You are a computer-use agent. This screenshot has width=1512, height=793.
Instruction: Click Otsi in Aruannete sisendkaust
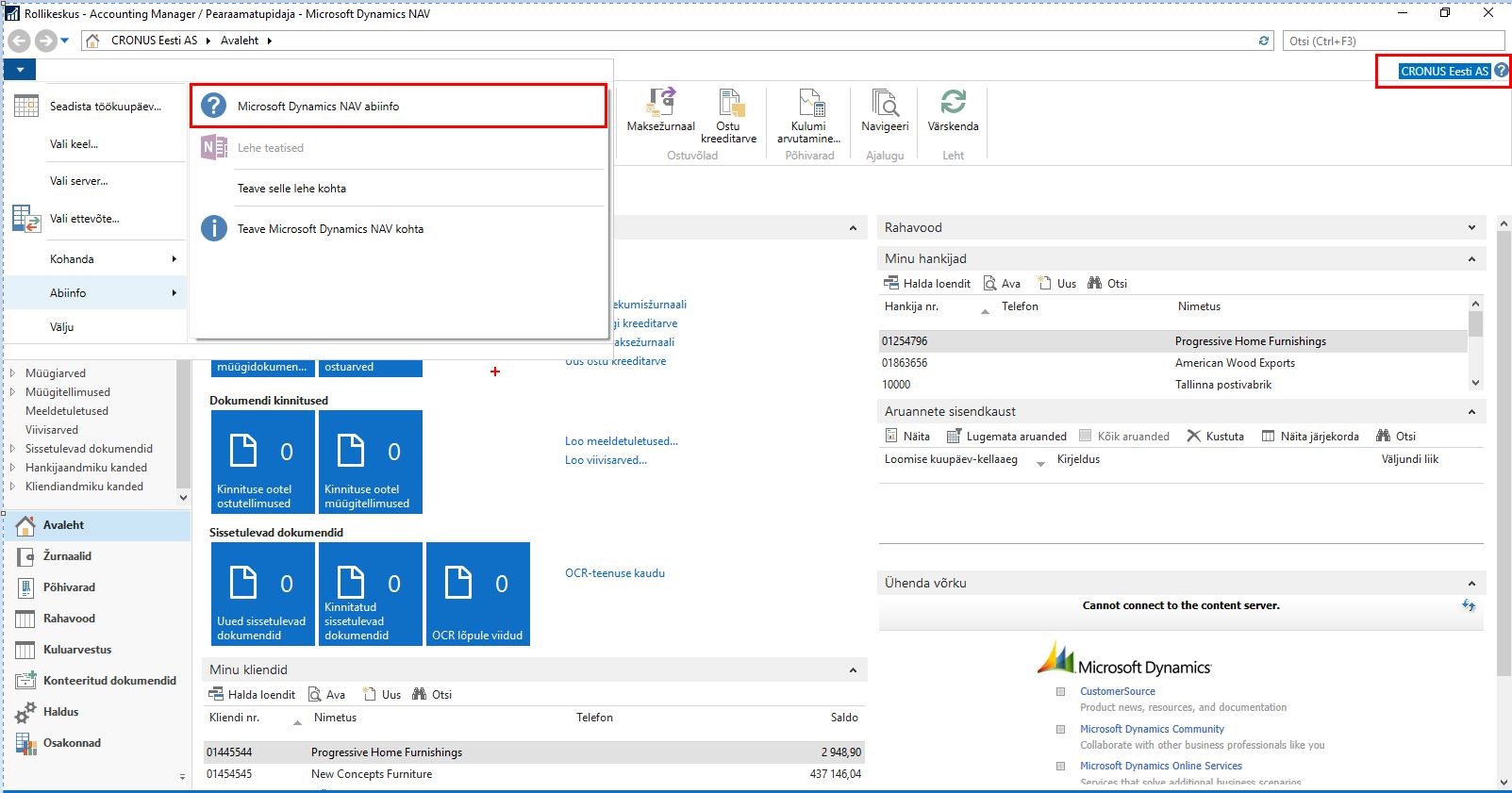tap(1396, 436)
